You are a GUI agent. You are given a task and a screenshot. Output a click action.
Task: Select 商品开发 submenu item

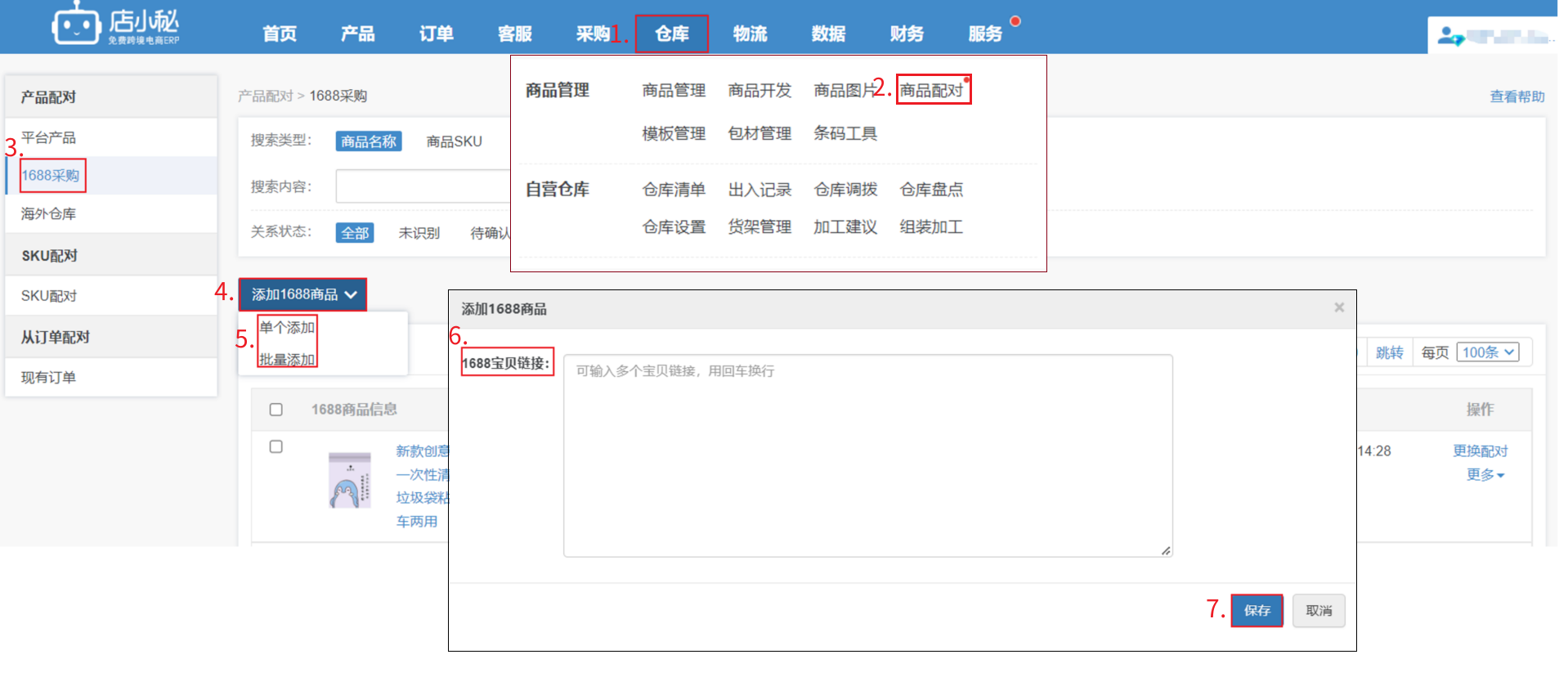coord(759,90)
